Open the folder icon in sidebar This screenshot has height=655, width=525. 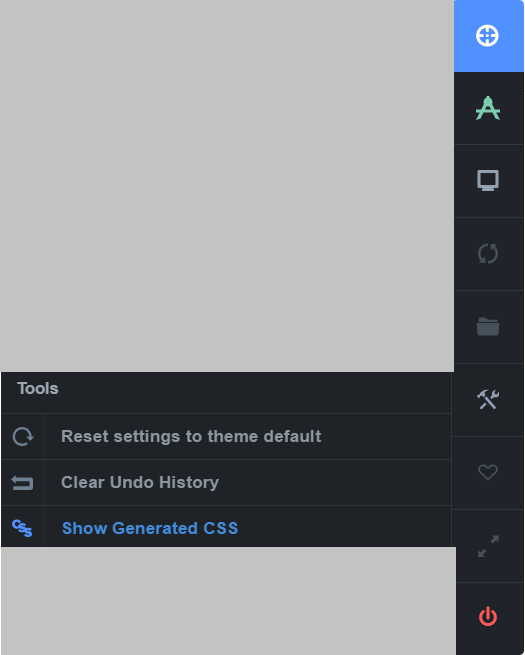(x=488, y=326)
